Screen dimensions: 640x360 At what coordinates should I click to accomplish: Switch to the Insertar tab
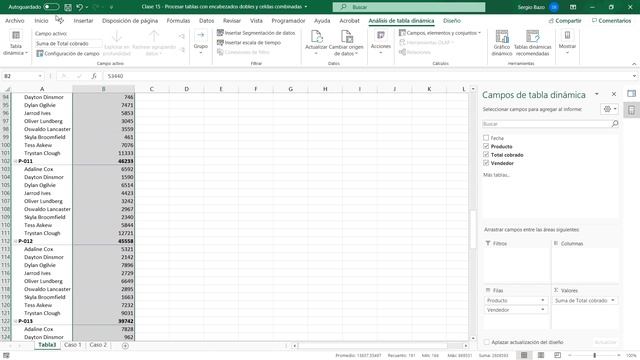tap(83, 20)
